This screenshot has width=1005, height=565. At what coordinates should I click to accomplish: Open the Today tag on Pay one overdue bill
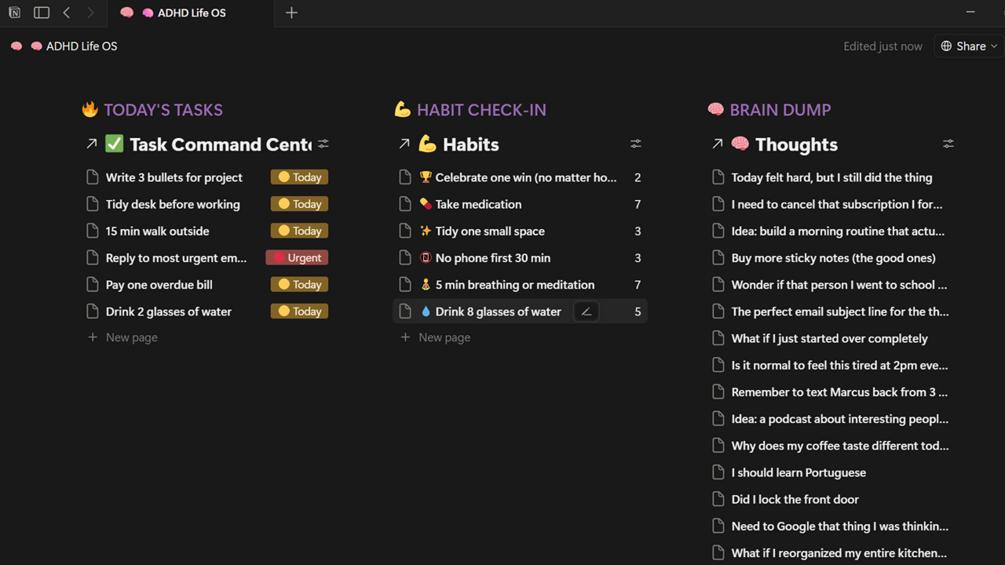(299, 285)
